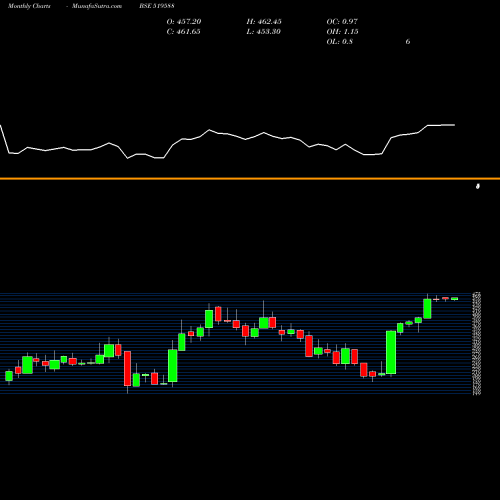Click the OC: 0.97 value
This screenshot has height=500, width=500.
click(342, 22)
